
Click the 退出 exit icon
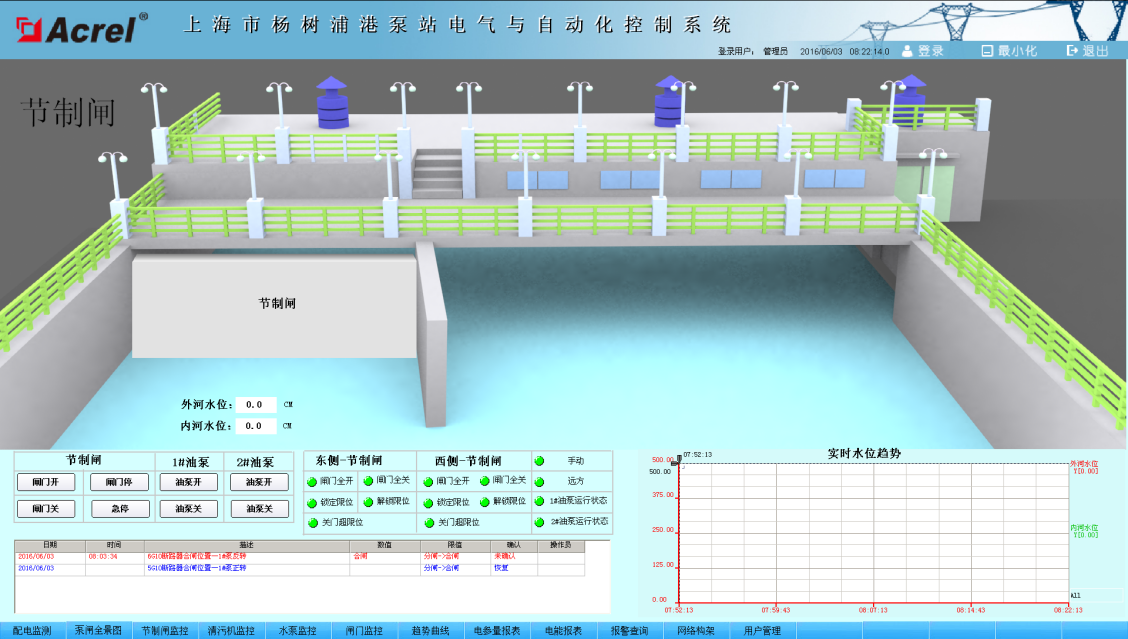pyautogui.click(x=1073, y=50)
